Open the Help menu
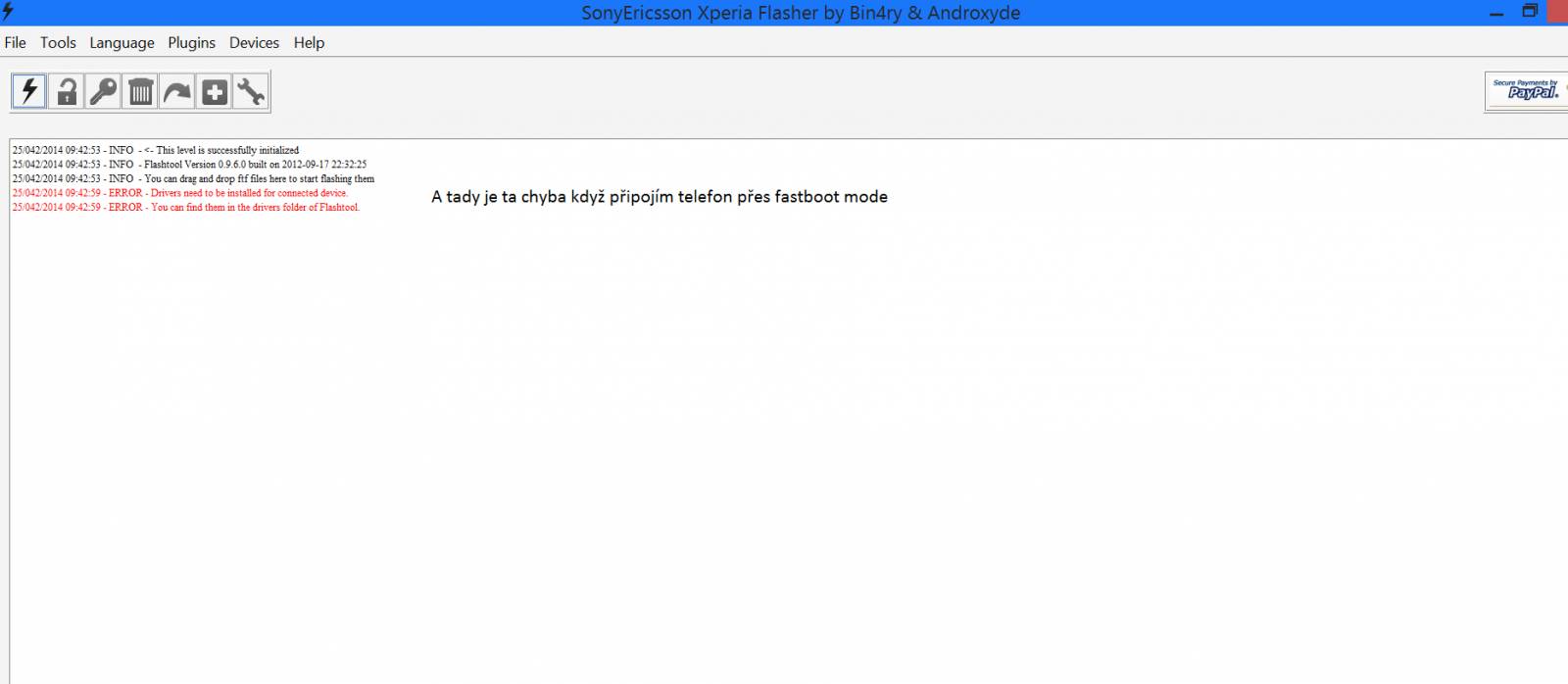Image resolution: width=1568 pixels, height=684 pixels. [x=309, y=42]
